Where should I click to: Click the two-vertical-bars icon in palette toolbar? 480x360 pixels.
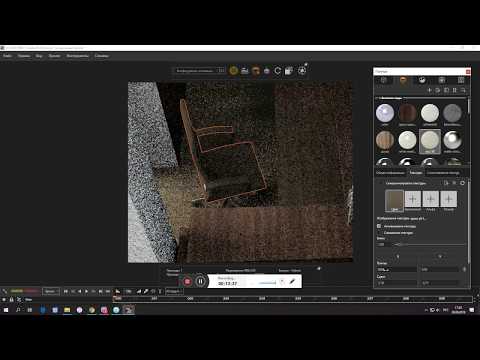point(454,90)
